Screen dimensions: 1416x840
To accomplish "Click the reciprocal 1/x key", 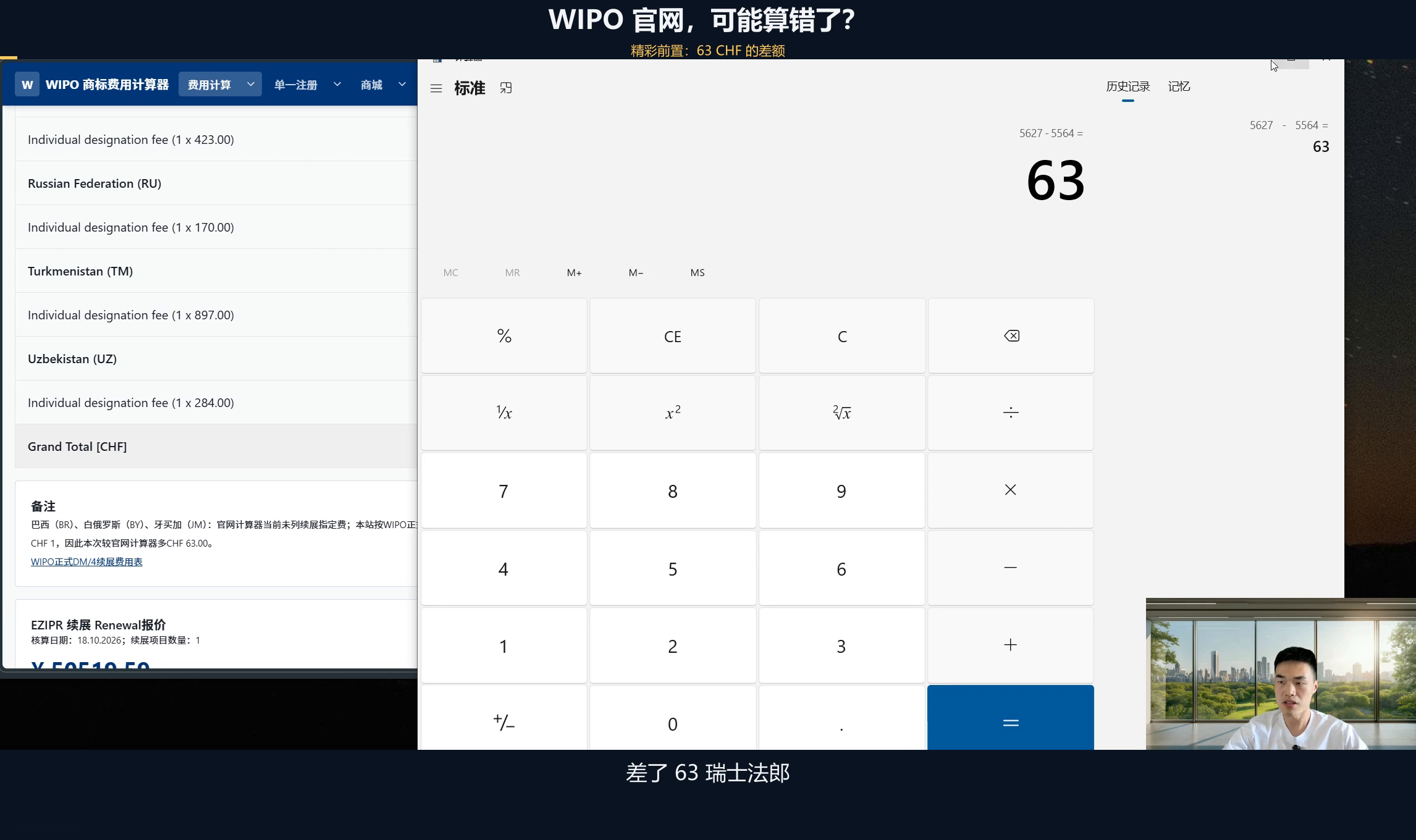I will click(x=504, y=413).
